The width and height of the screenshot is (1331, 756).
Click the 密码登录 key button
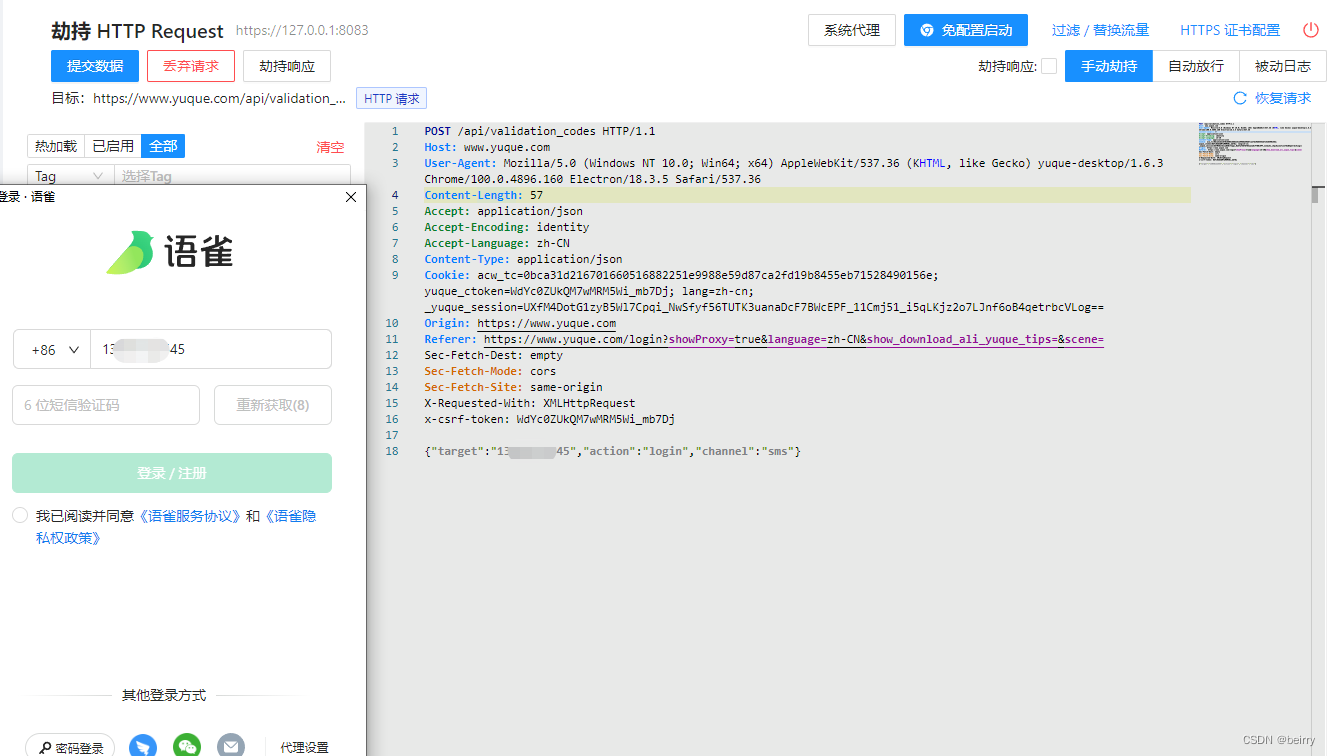pyautogui.click(x=71, y=747)
